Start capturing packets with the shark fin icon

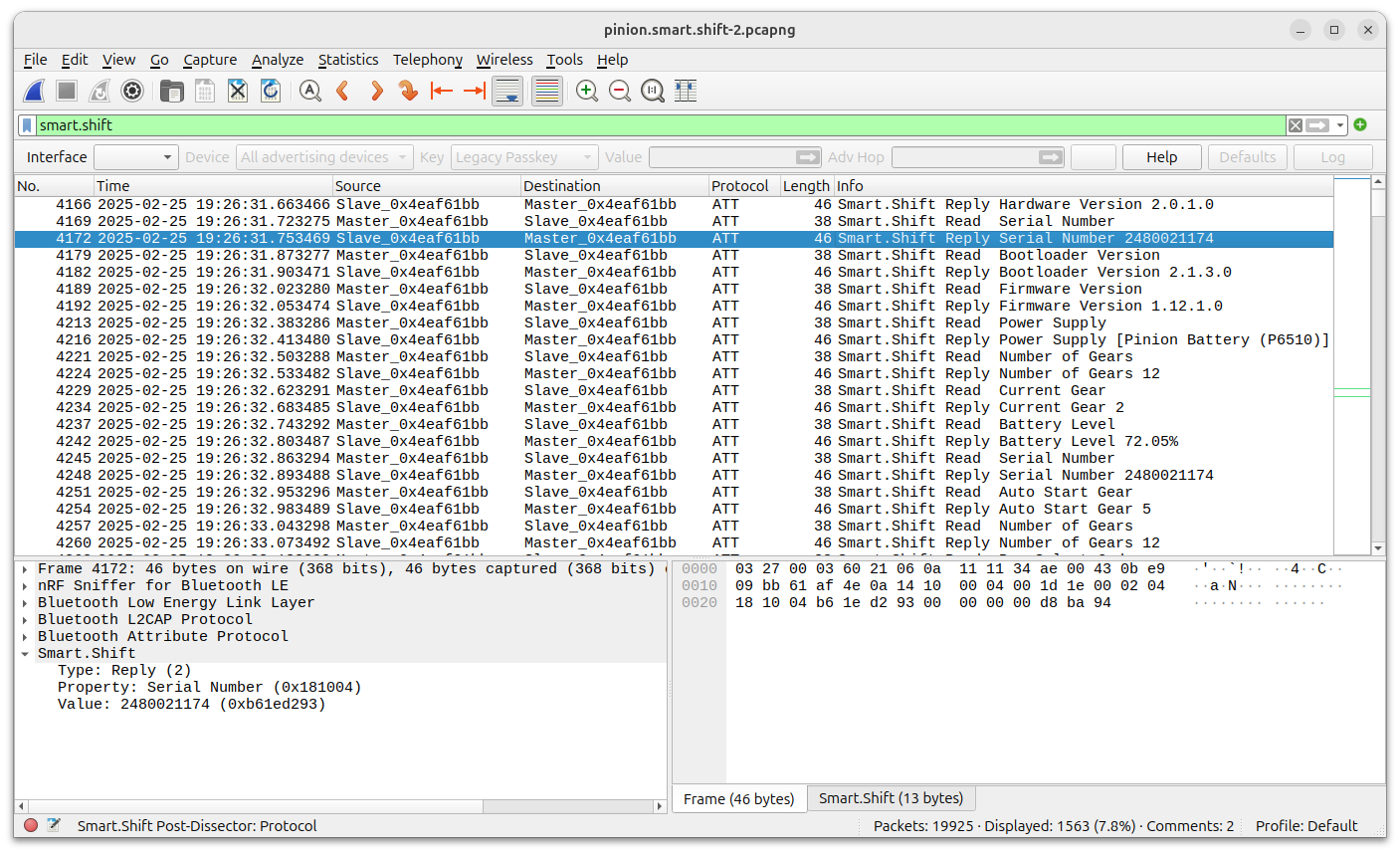pyautogui.click(x=35, y=92)
